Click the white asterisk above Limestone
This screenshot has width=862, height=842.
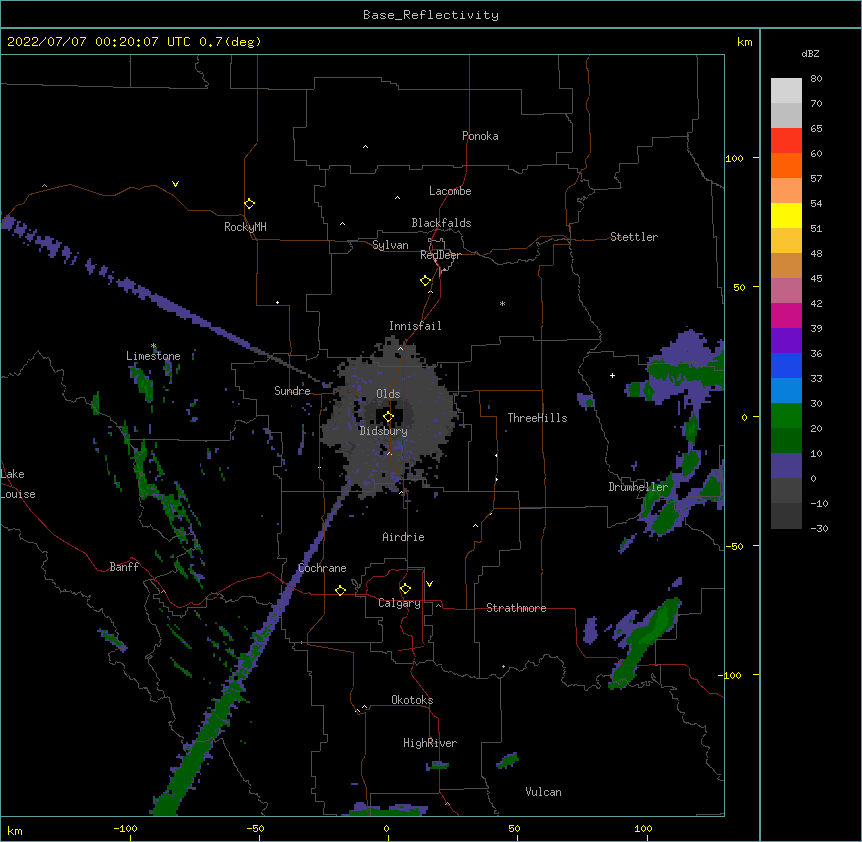[153, 346]
